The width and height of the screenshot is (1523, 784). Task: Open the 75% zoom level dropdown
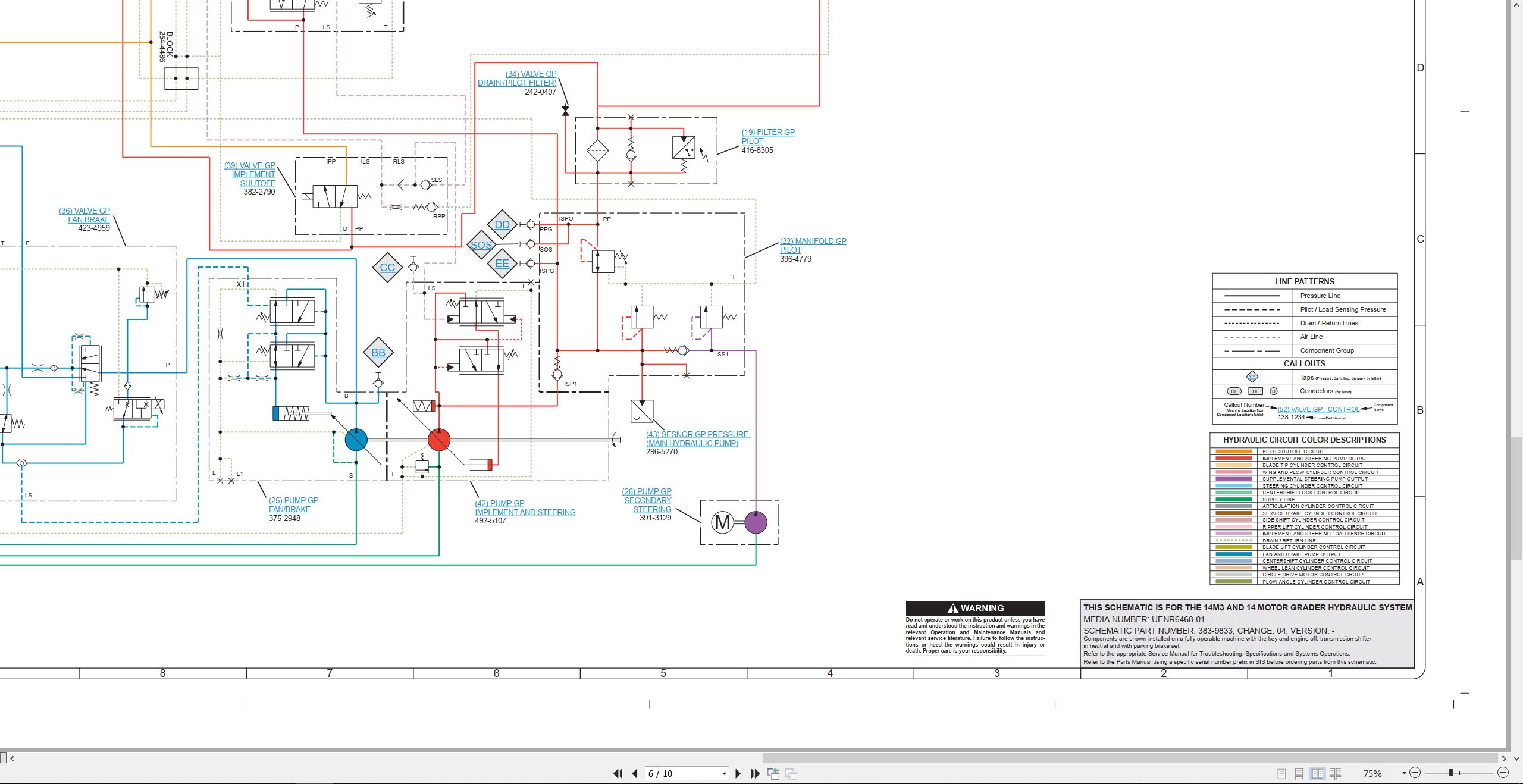click(x=1404, y=773)
